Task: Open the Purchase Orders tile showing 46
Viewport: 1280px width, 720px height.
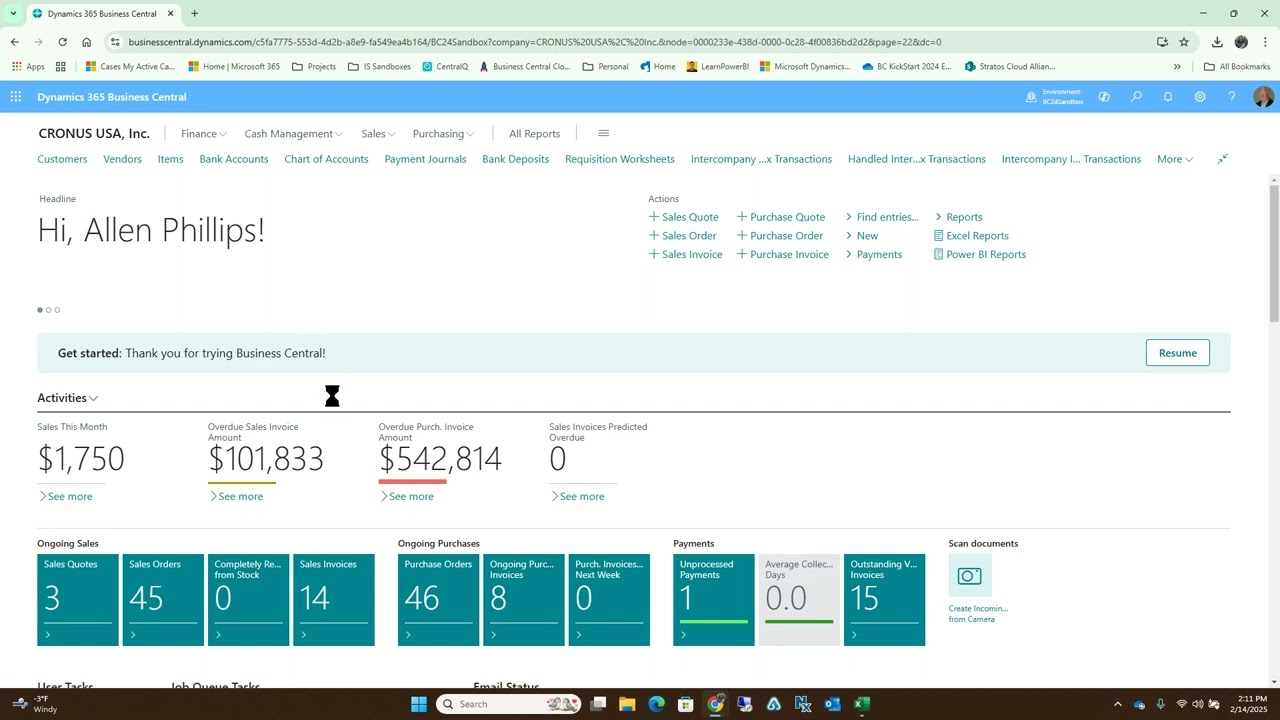Action: click(x=438, y=600)
